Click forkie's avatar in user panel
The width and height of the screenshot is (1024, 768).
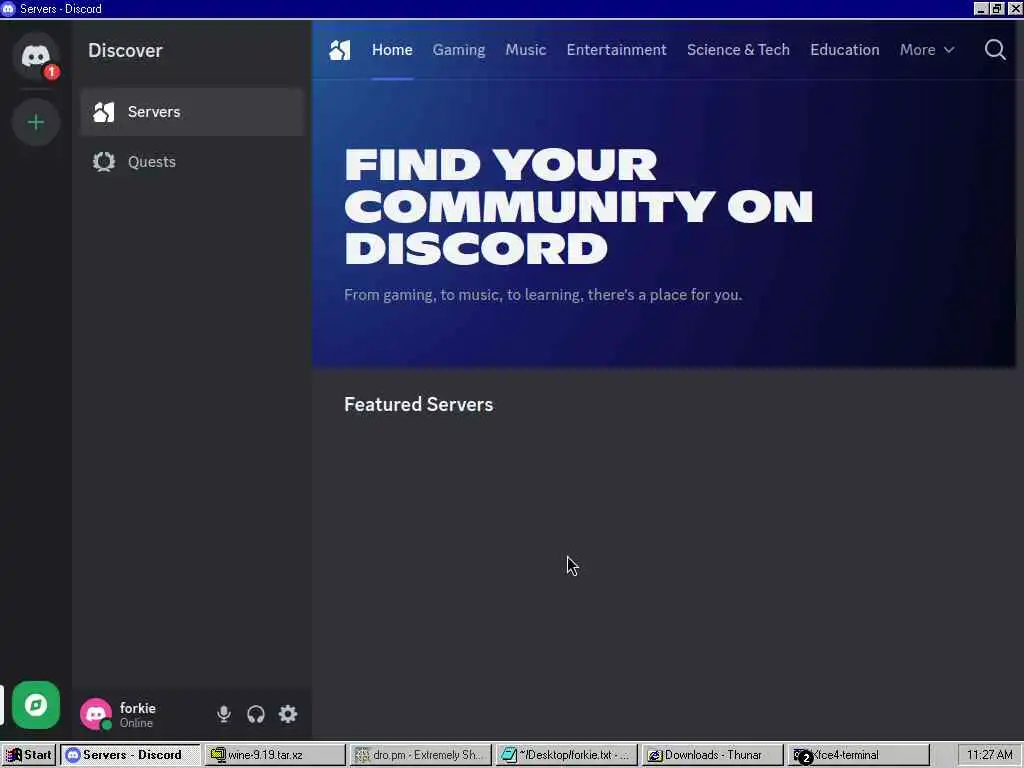[x=96, y=714]
